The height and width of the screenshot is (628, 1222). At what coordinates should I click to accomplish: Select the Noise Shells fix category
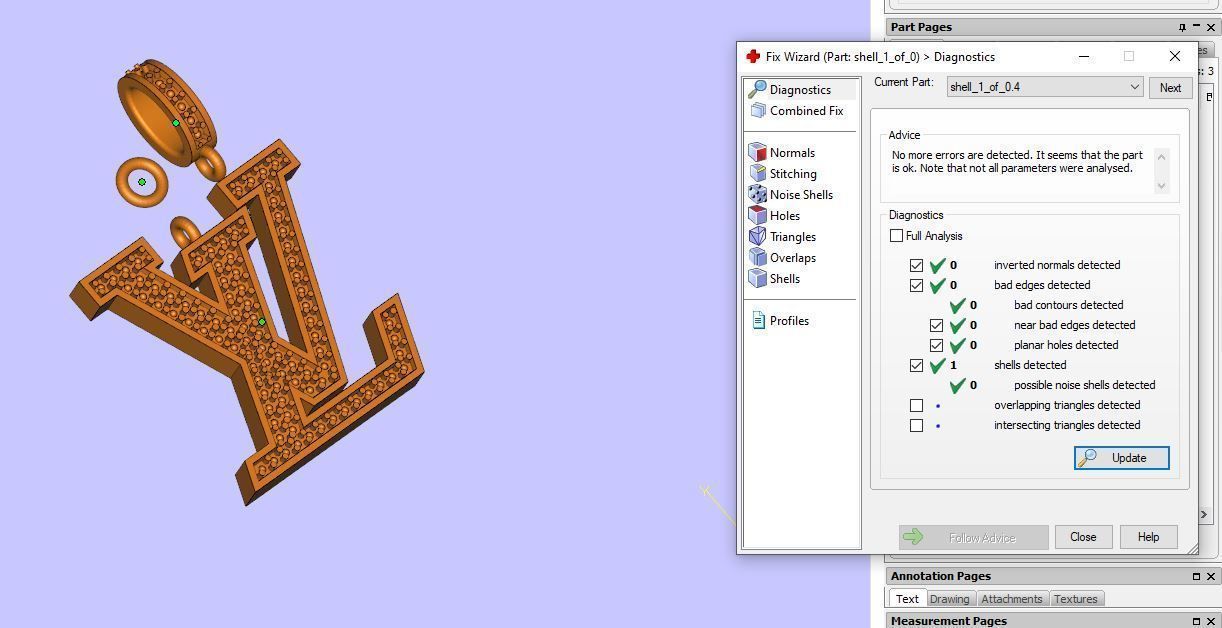(x=801, y=195)
